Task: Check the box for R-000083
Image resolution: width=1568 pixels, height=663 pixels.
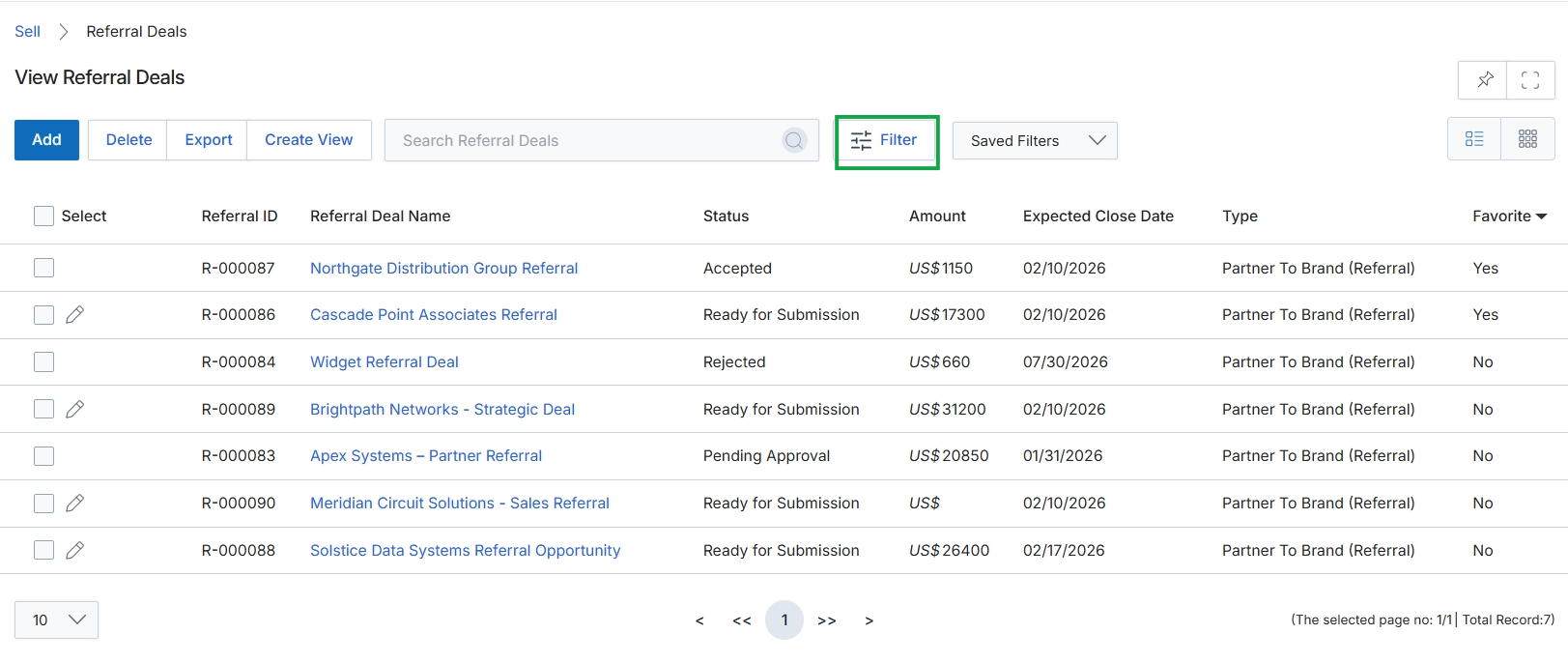Action: [43, 456]
